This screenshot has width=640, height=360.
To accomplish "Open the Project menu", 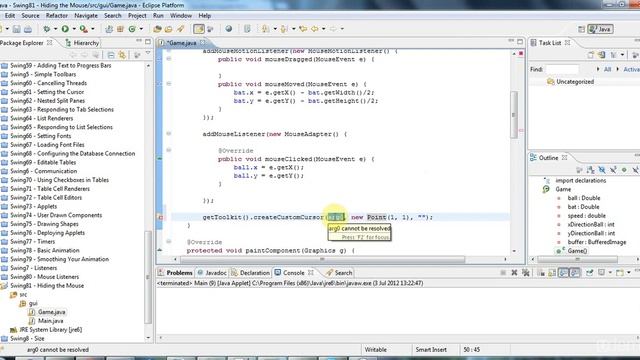I will coord(137,16).
